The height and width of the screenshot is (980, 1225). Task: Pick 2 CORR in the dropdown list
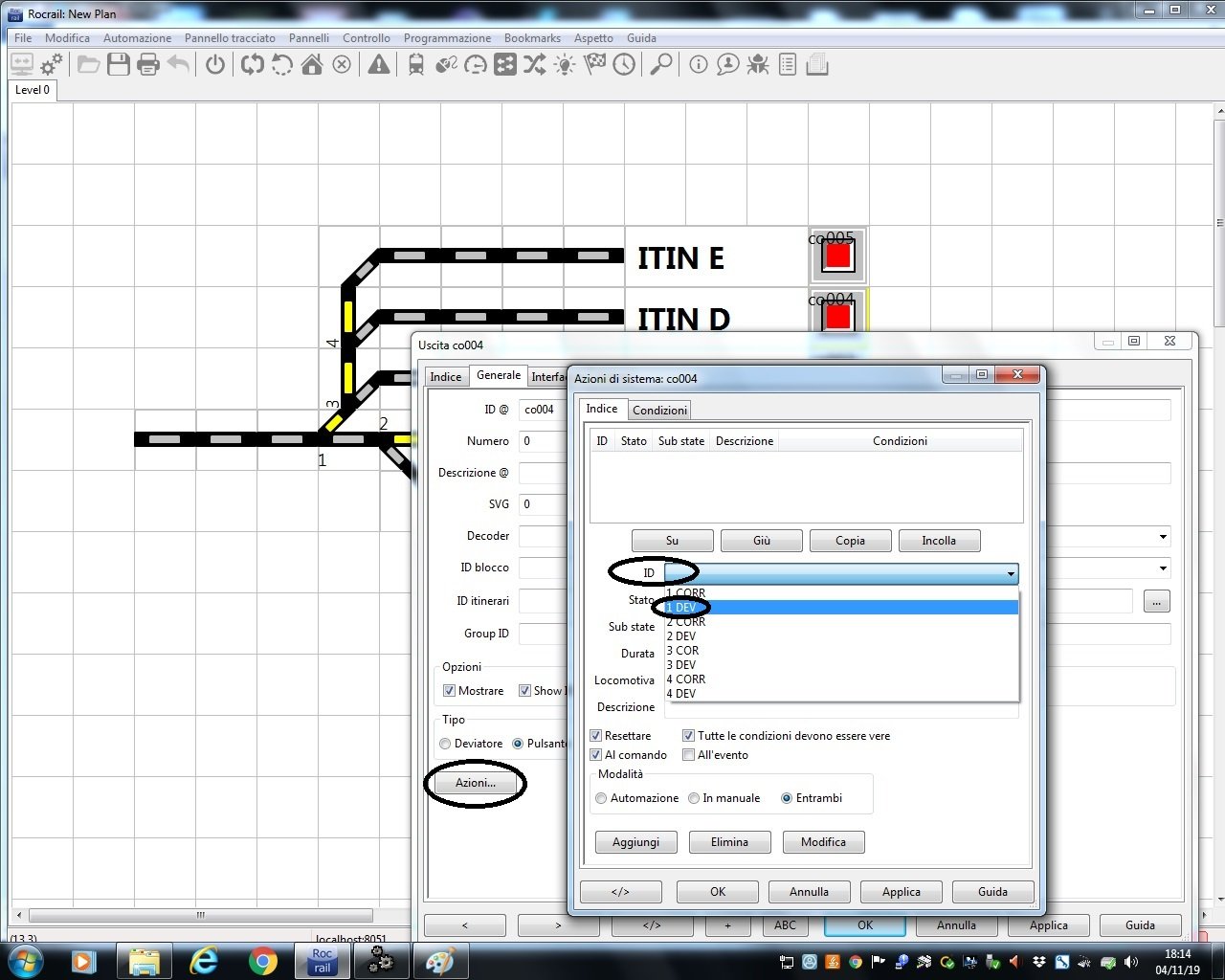[x=686, y=622]
